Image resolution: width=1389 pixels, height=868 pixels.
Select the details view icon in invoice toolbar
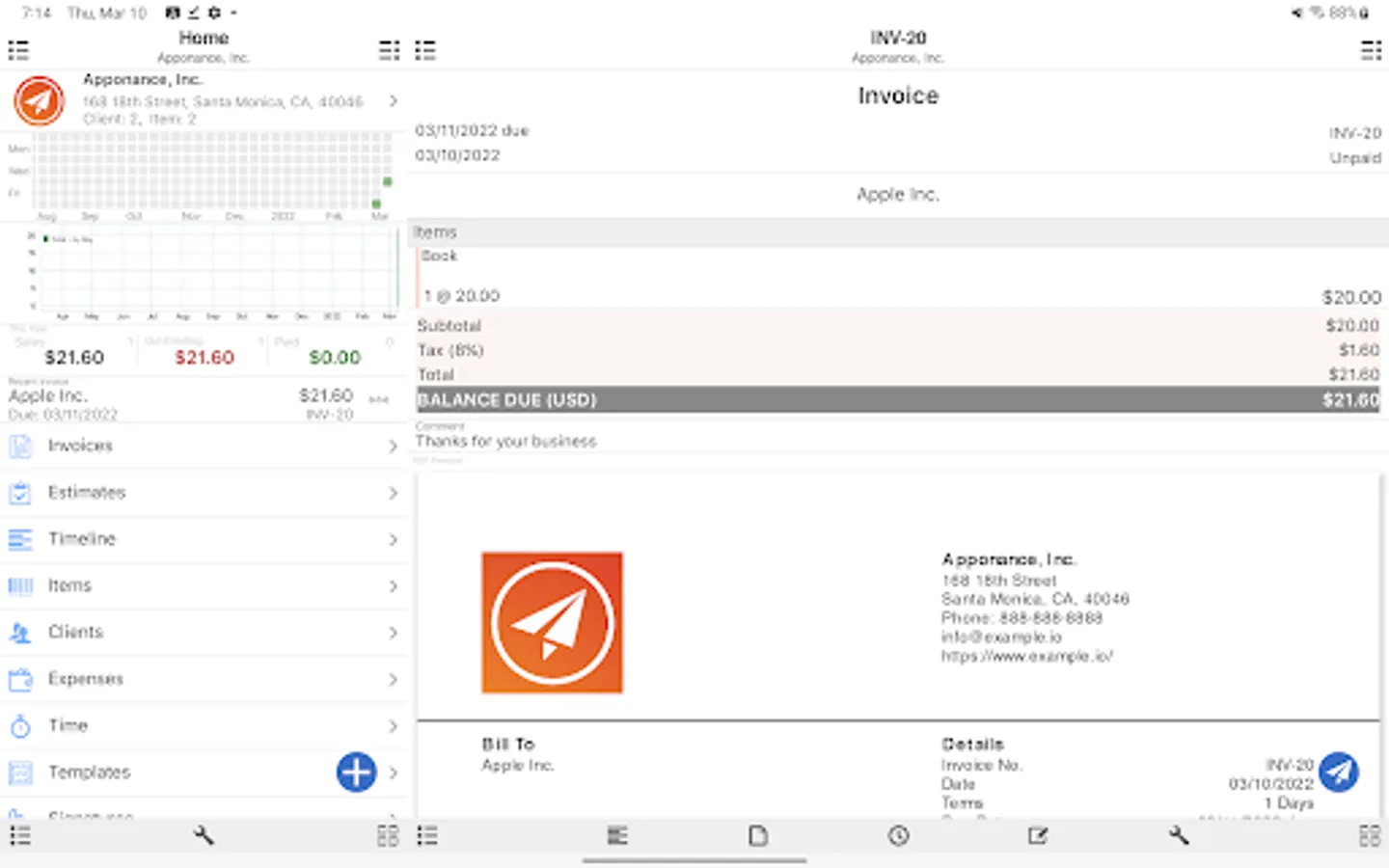(x=617, y=835)
